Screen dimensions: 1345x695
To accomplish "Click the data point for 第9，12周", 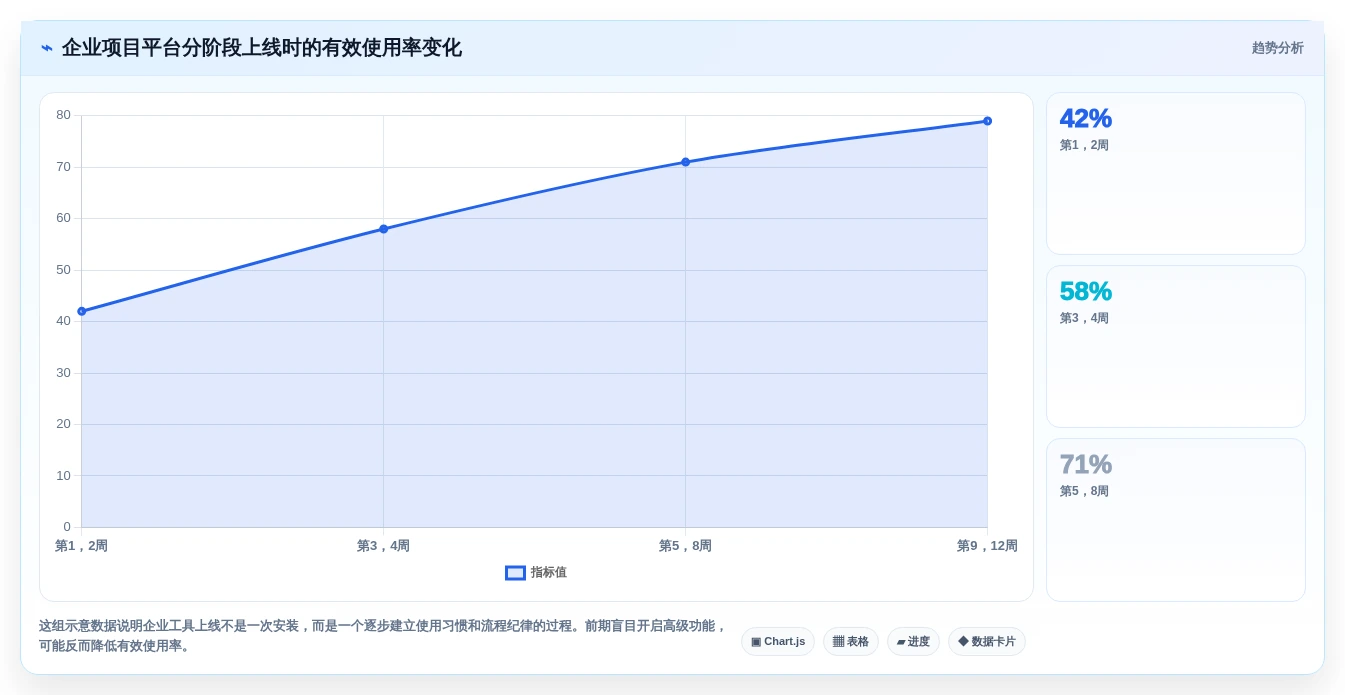I will pos(987,121).
